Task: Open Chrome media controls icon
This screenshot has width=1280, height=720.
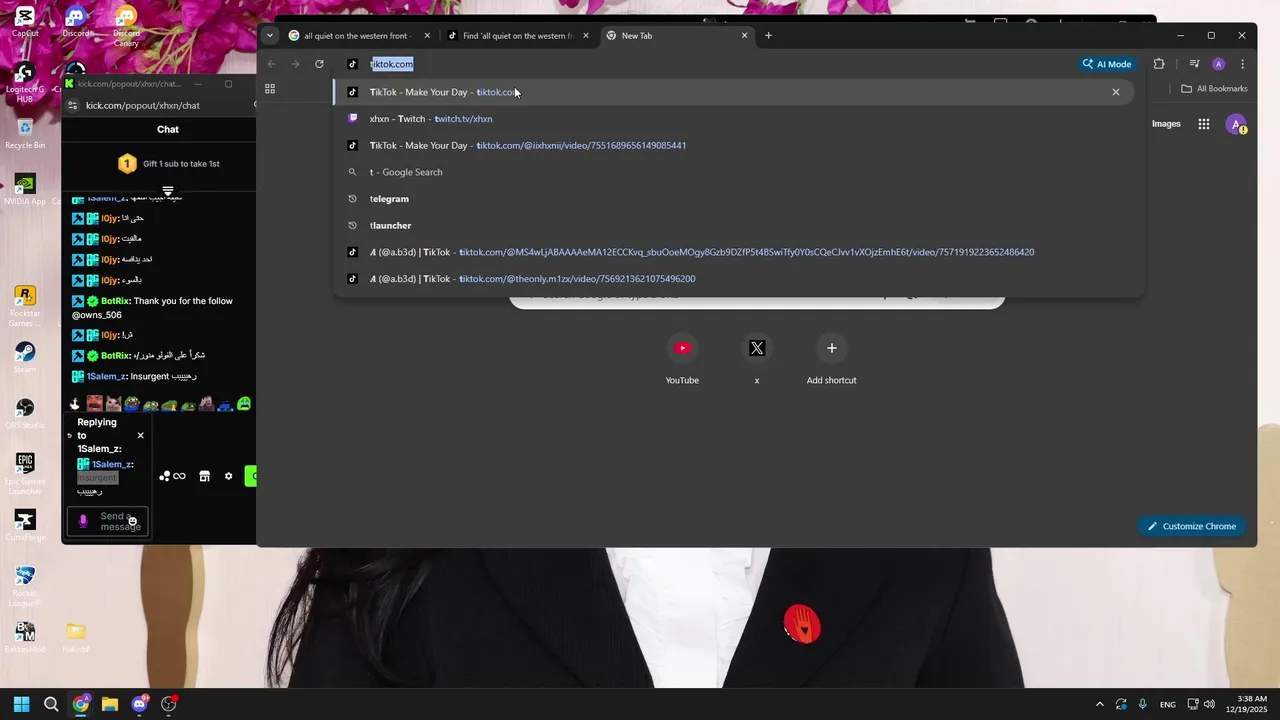Action: [1194, 64]
